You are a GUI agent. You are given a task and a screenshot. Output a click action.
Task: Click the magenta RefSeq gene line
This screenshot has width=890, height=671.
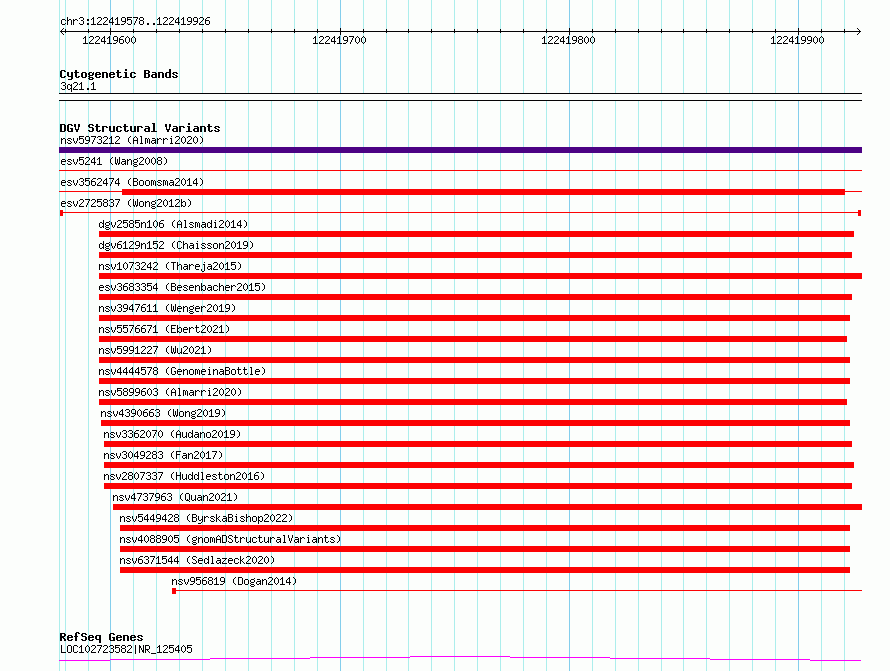tap(460, 659)
